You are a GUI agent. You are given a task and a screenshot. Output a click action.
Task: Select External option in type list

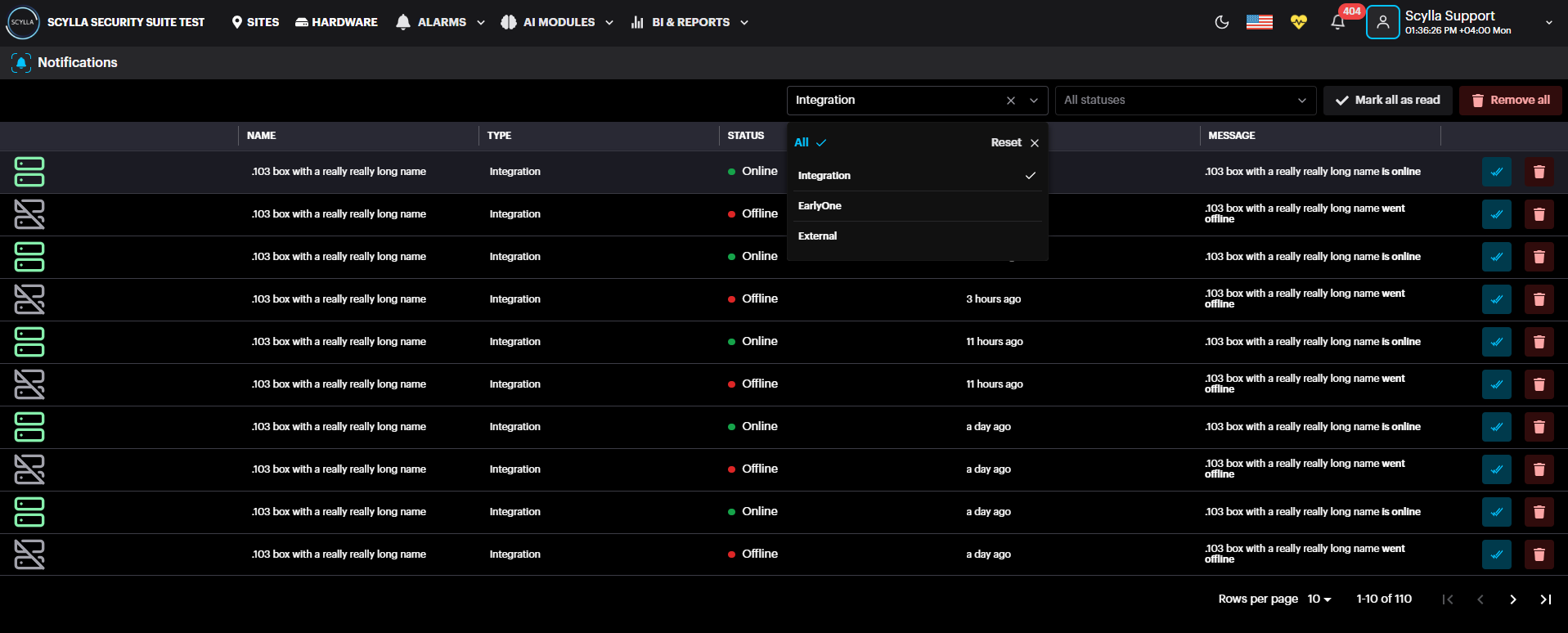pos(817,236)
